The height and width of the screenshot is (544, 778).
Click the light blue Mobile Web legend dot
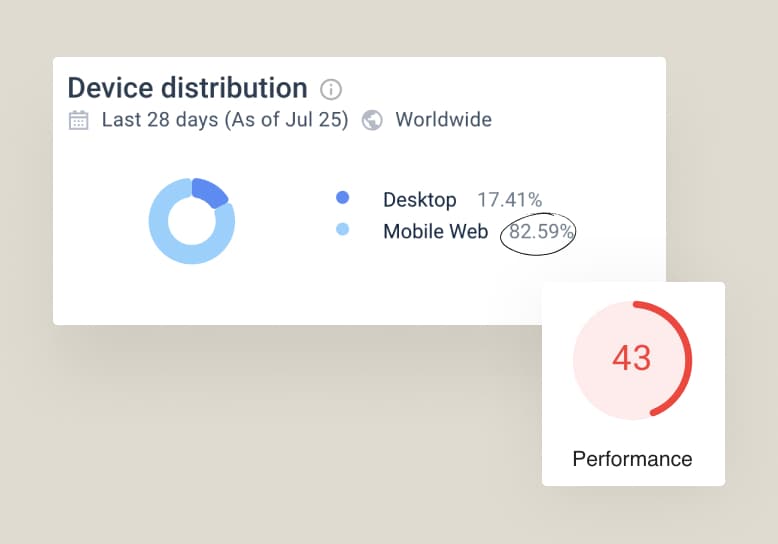coord(342,231)
